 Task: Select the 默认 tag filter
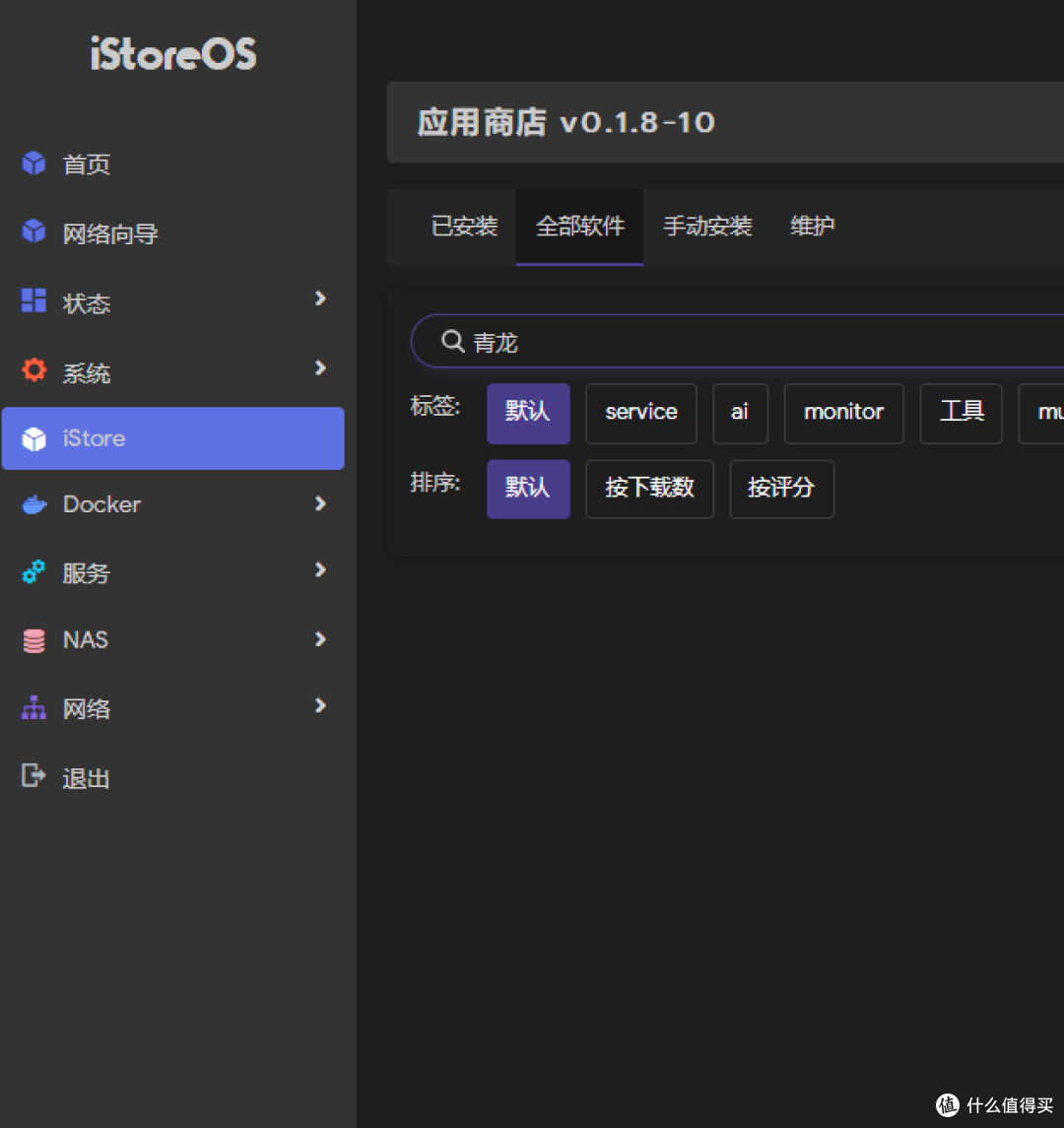pyautogui.click(x=528, y=413)
